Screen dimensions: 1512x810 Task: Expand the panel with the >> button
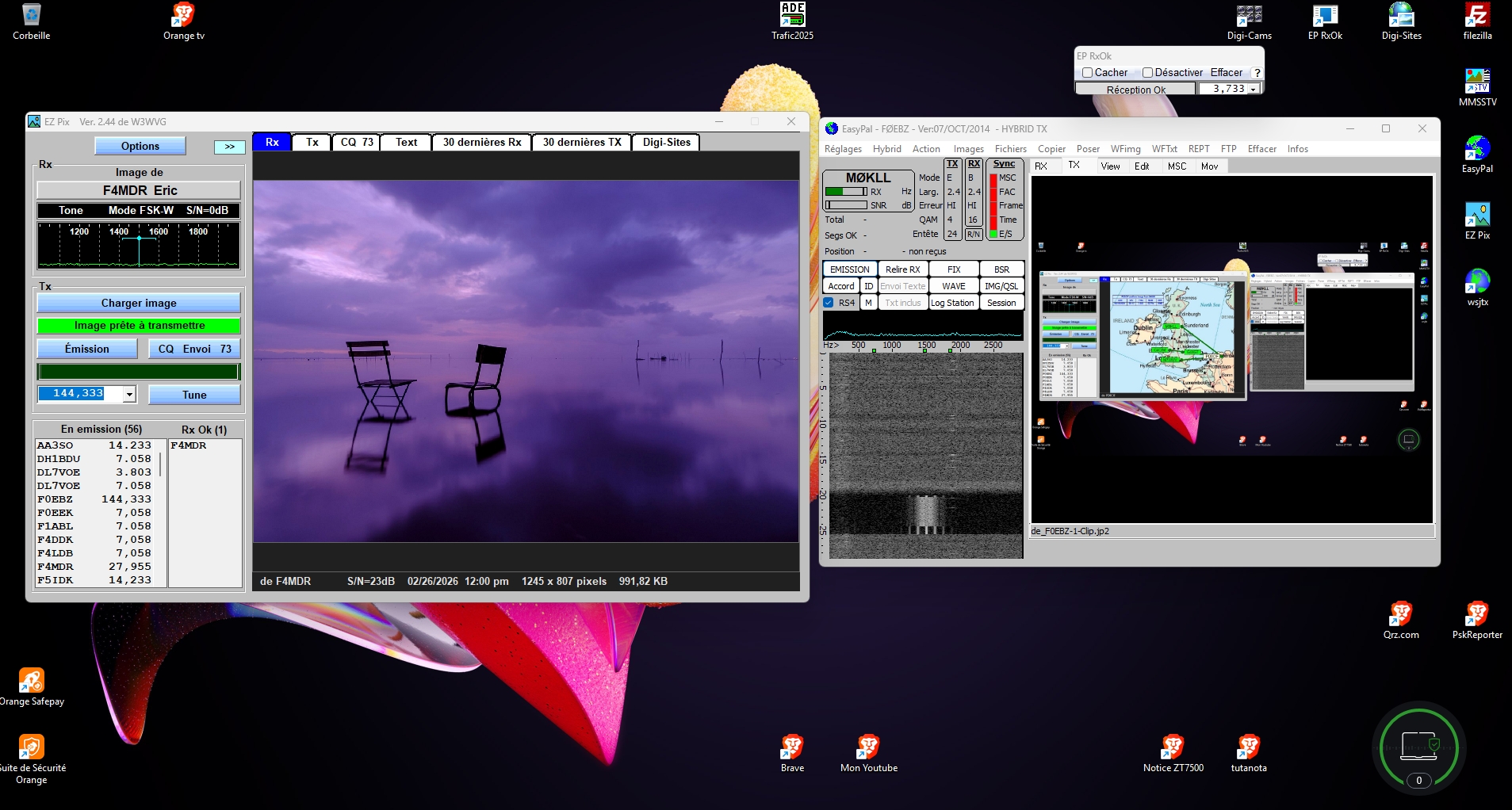point(229,147)
